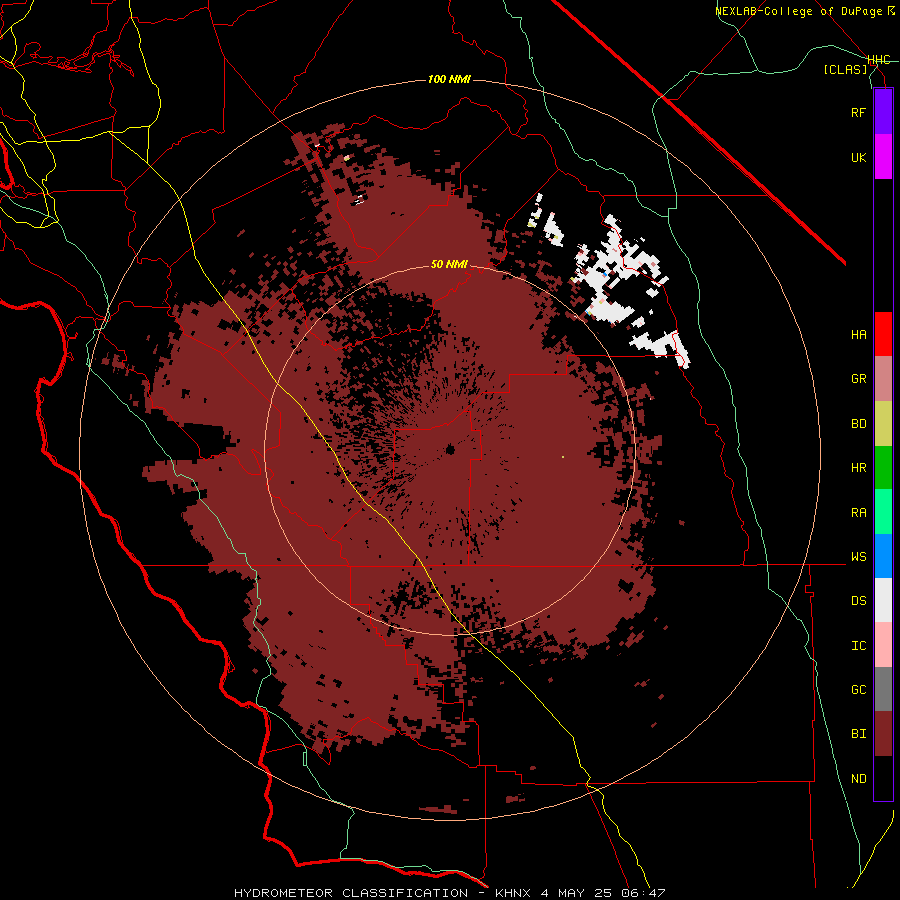Click the RF legend label
Viewport: 900px width, 900px height.
coord(858,112)
